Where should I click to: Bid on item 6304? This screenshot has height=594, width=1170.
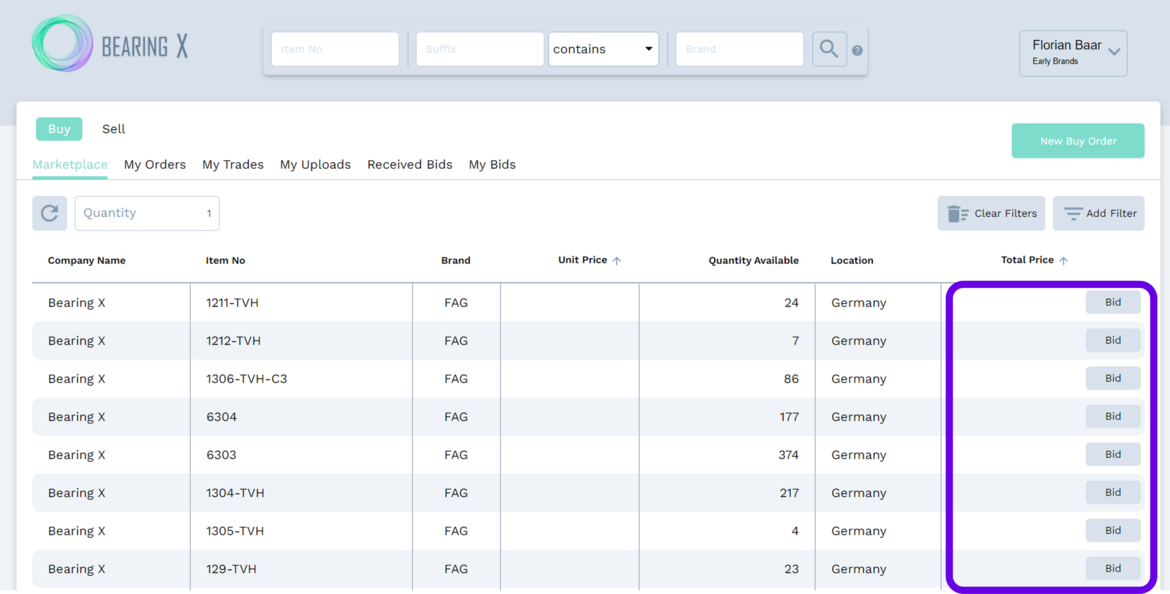coord(1113,416)
